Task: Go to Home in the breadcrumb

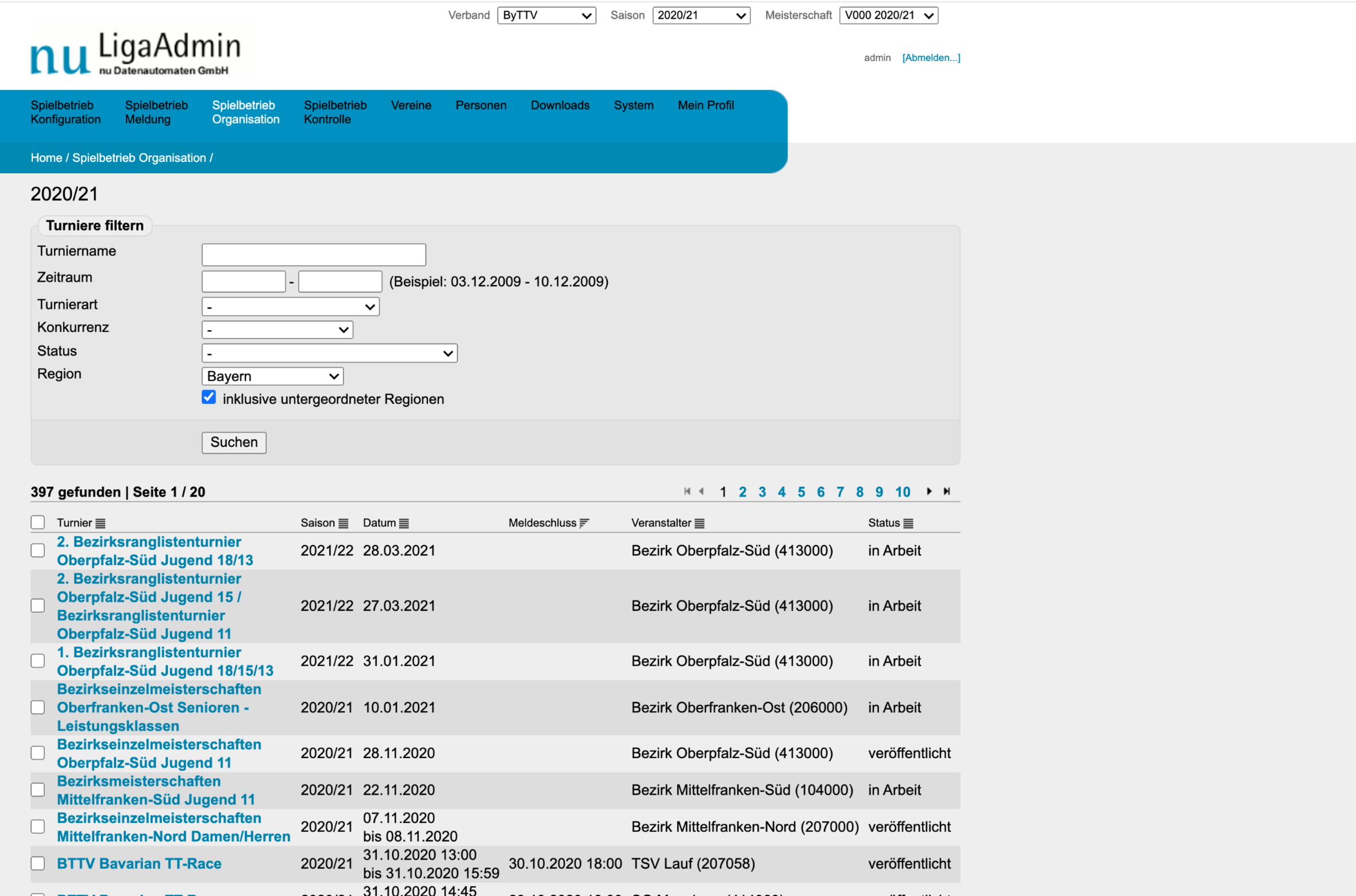Action: [47, 158]
